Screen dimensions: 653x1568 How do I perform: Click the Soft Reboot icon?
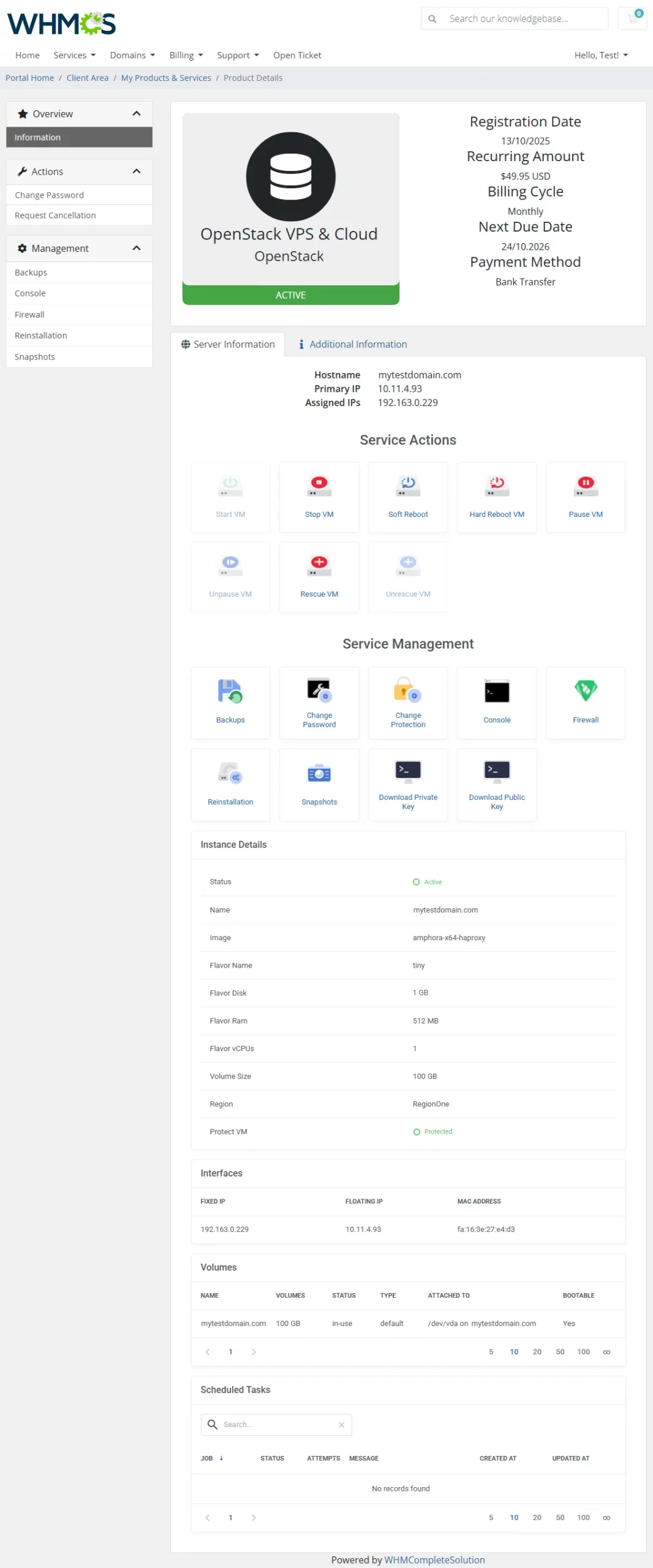407,485
